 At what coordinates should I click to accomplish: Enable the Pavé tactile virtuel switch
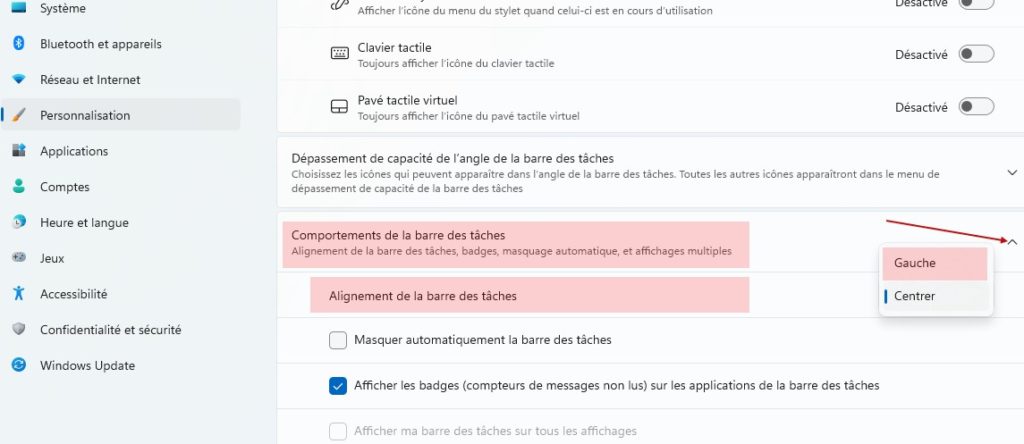click(976, 106)
